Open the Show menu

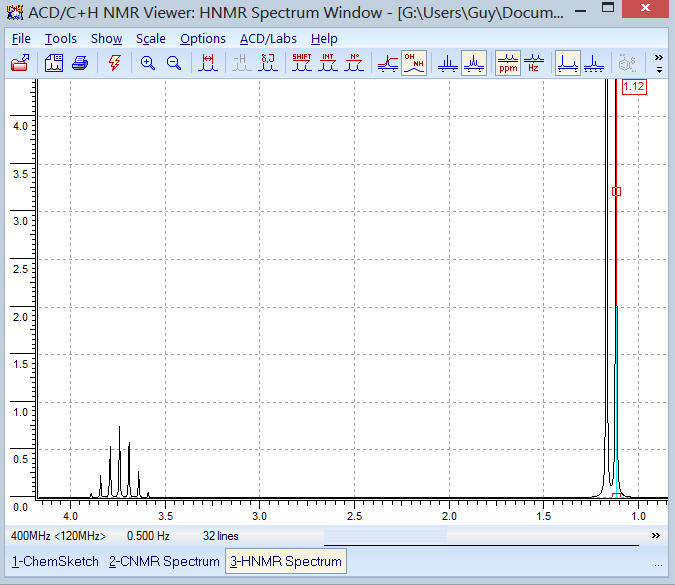(106, 39)
